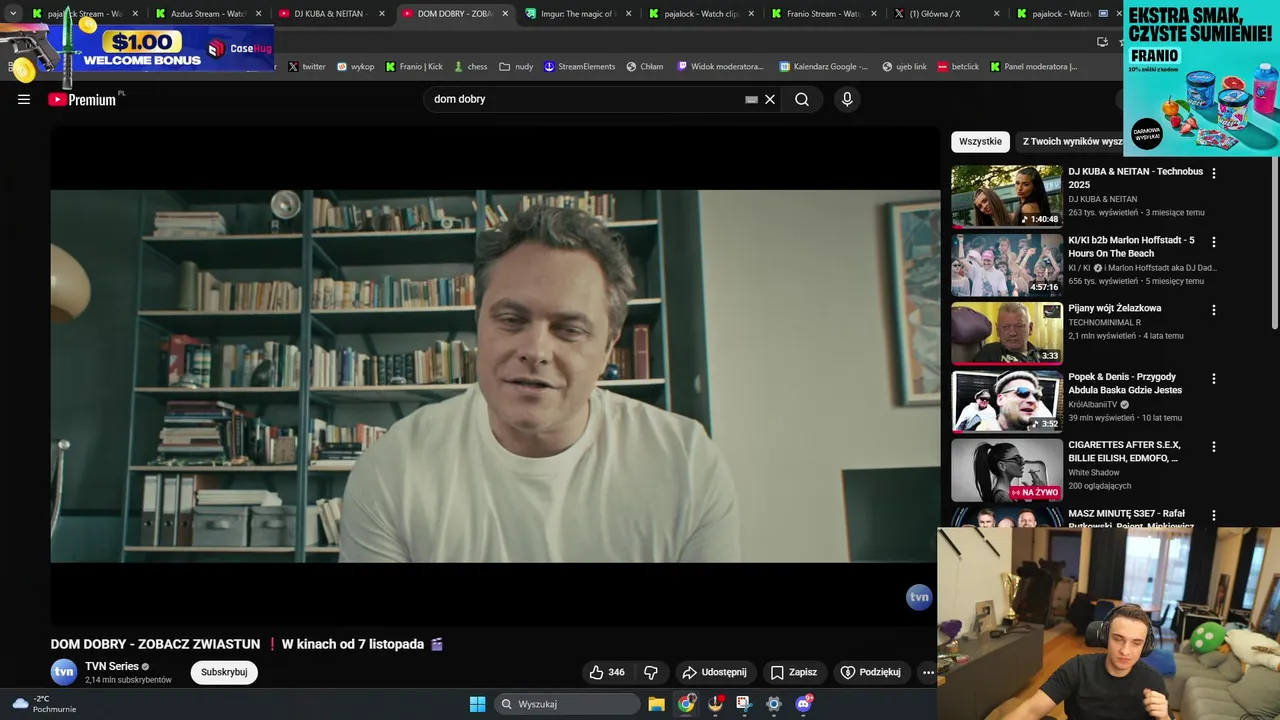Open options for DJ KUBA & NEITAN video

click(x=1214, y=173)
